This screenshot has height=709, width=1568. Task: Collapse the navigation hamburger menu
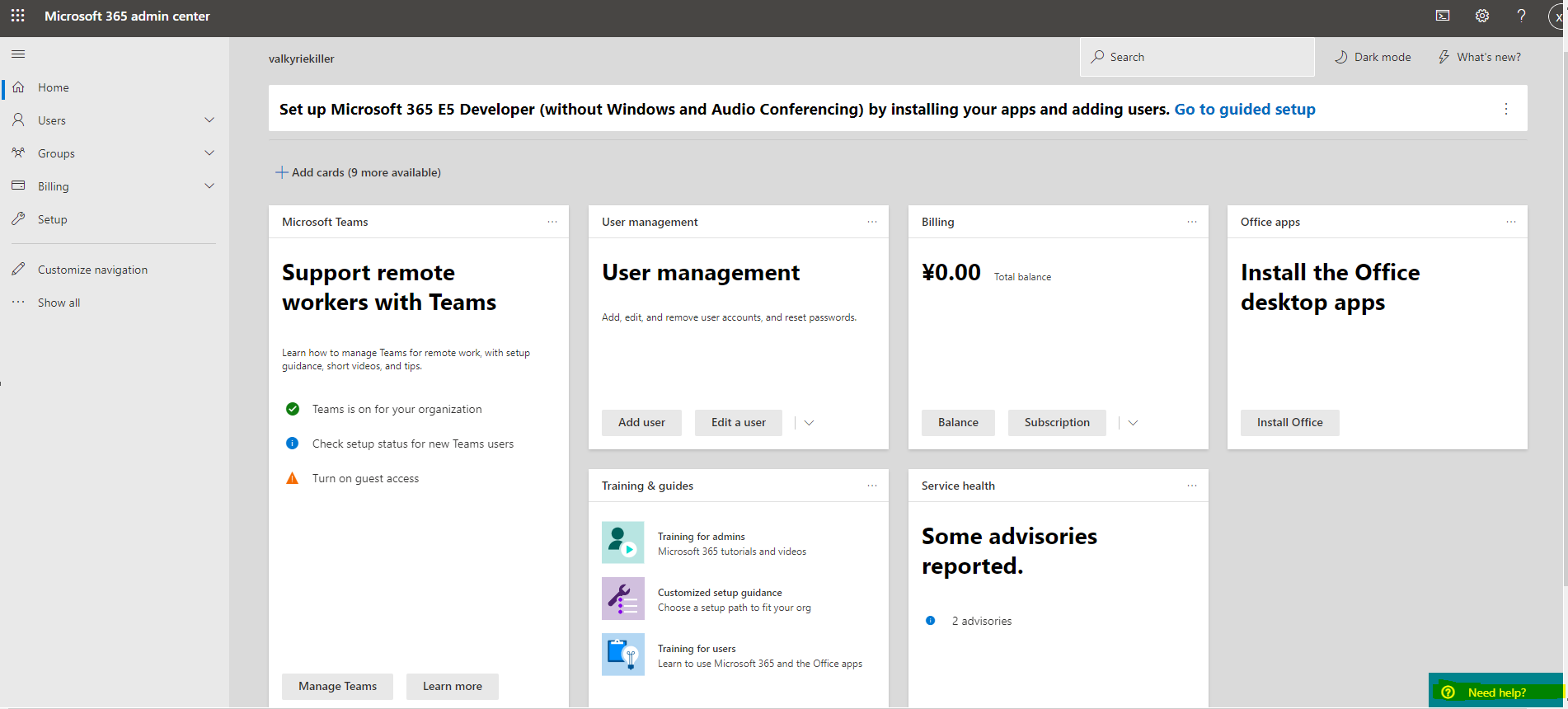coord(18,54)
